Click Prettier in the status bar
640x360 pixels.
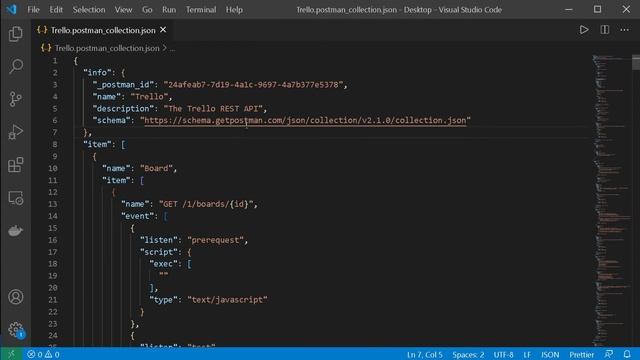(x=582, y=354)
